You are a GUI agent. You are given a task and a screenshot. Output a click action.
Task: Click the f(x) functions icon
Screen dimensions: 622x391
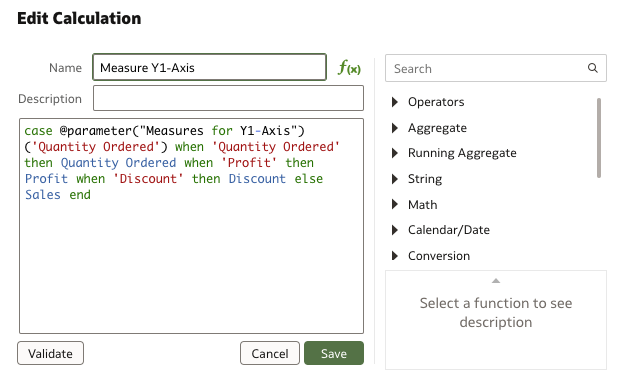[349, 67]
